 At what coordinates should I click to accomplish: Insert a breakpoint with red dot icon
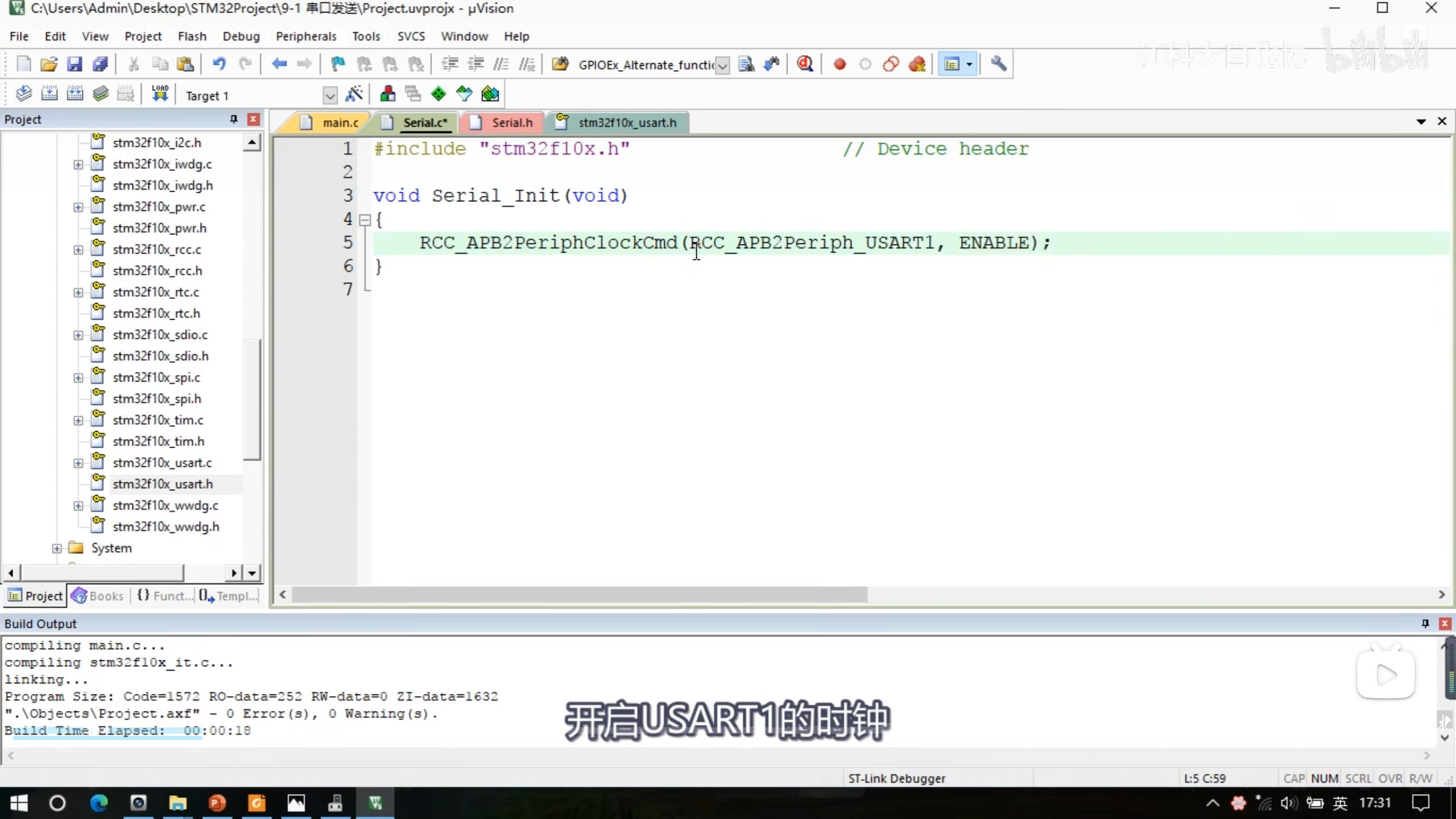click(x=839, y=64)
